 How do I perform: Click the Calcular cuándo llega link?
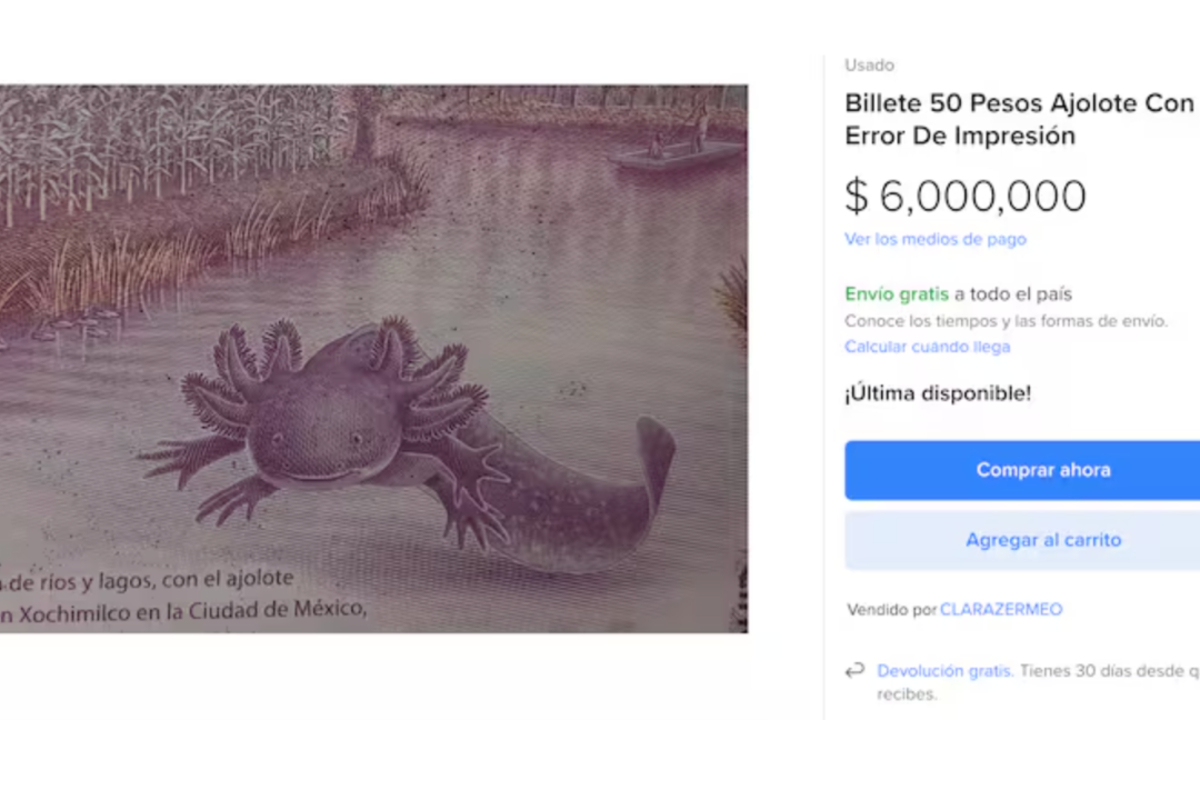click(x=927, y=347)
